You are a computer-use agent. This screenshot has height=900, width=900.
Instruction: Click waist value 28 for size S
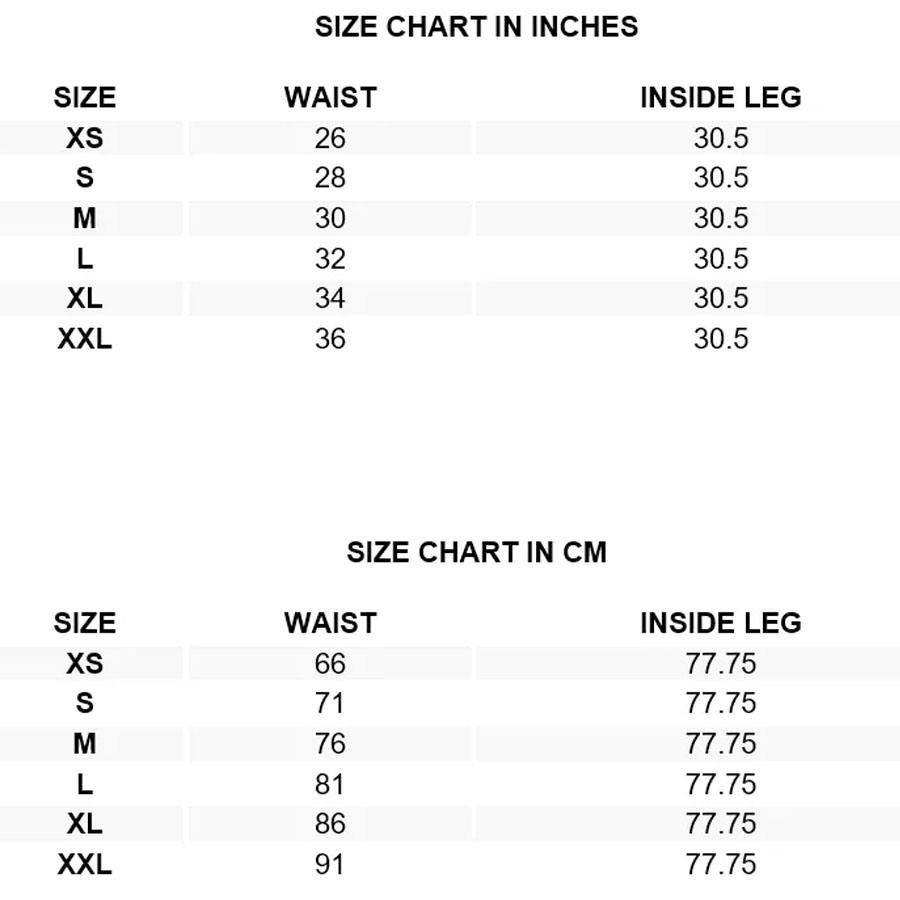pyautogui.click(x=330, y=178)
